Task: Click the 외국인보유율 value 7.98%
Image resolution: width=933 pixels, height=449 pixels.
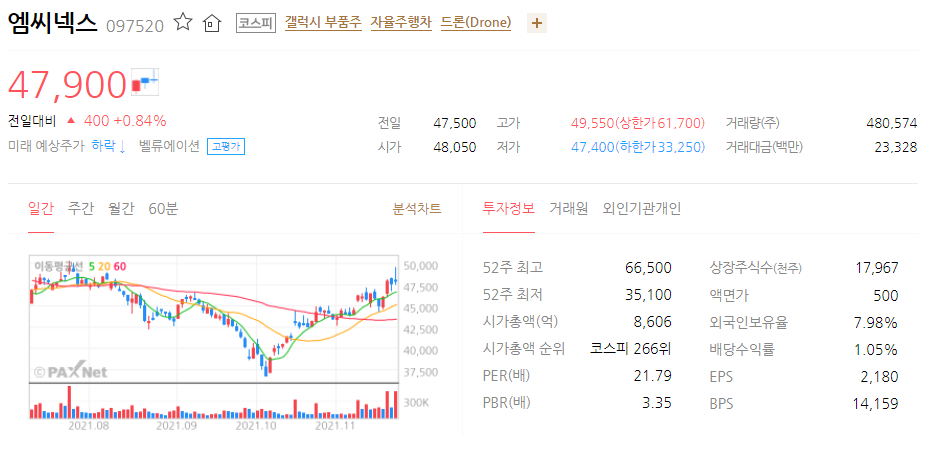Action: [x=876, y=323]
